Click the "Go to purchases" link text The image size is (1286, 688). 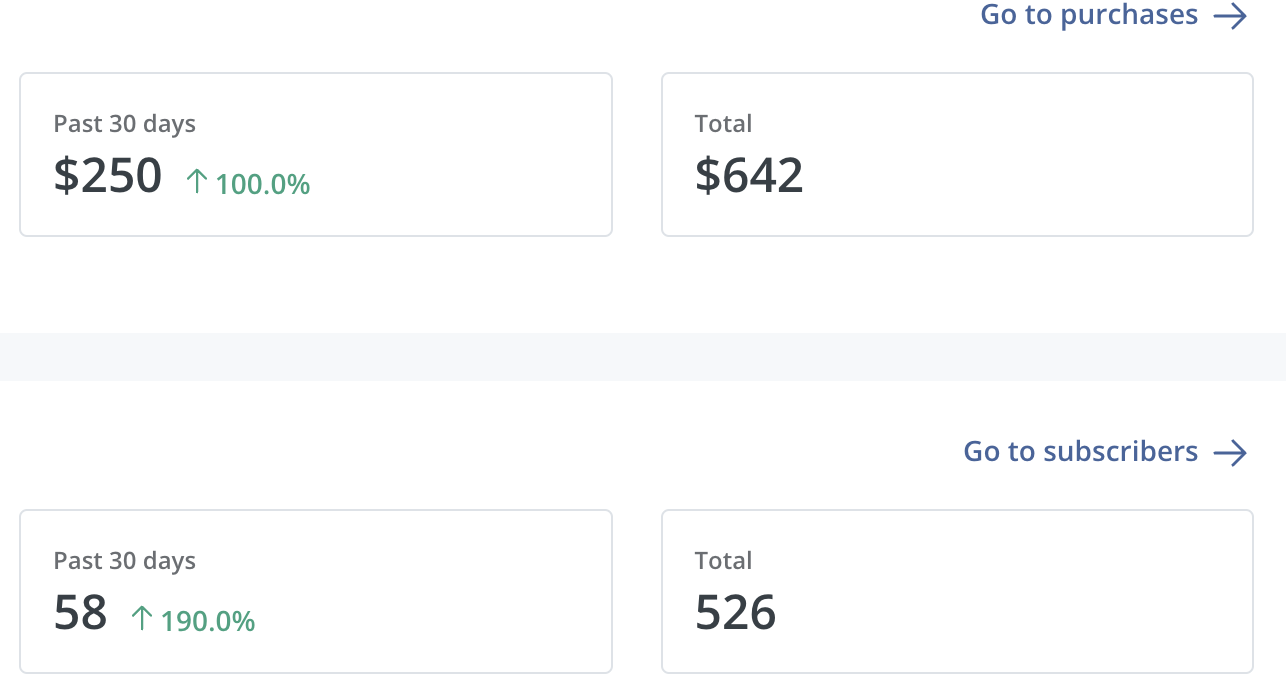(x=1088, y=15)
